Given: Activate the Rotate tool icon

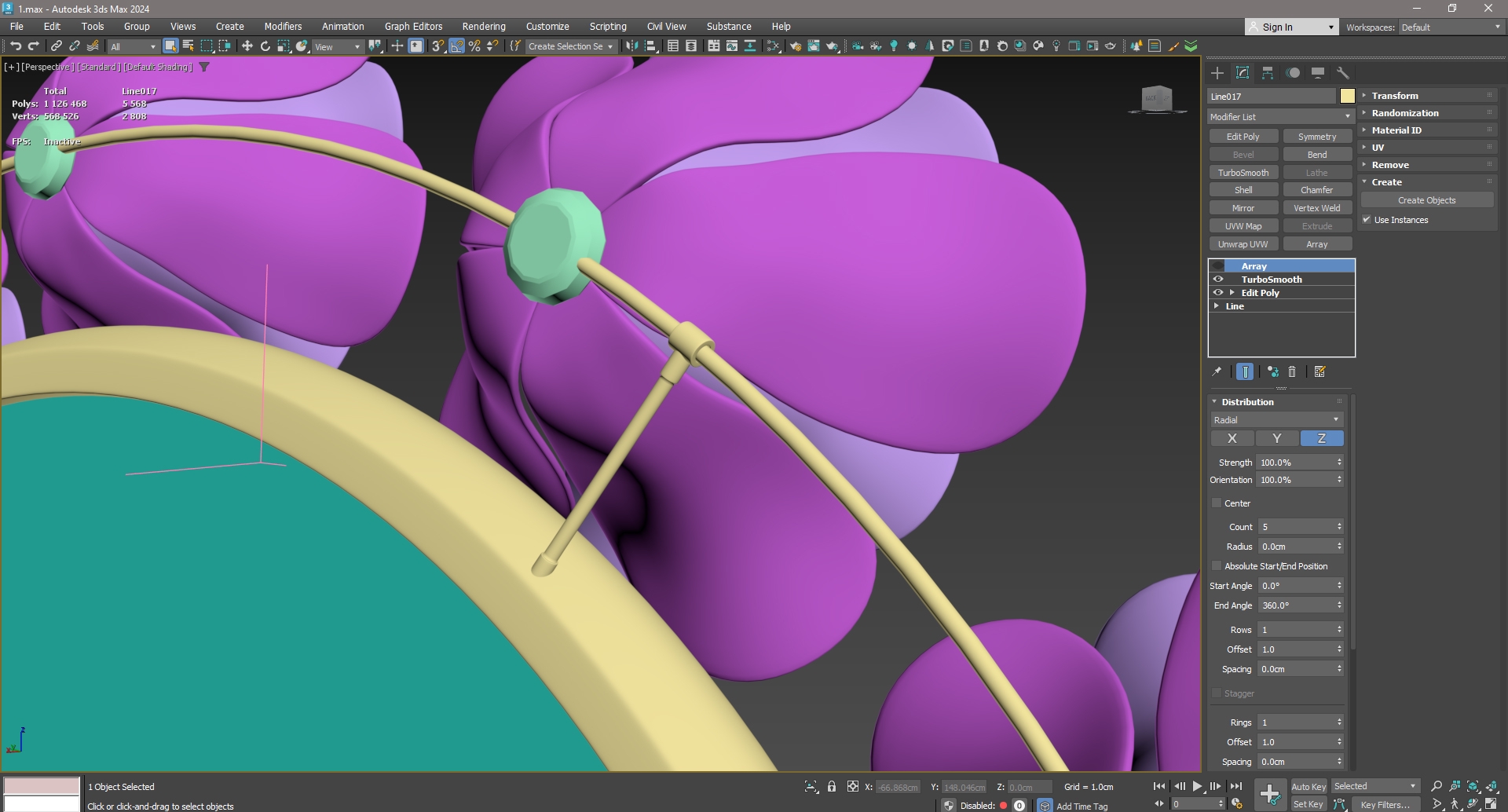Looking at the screenshot, I should [265, 46].
